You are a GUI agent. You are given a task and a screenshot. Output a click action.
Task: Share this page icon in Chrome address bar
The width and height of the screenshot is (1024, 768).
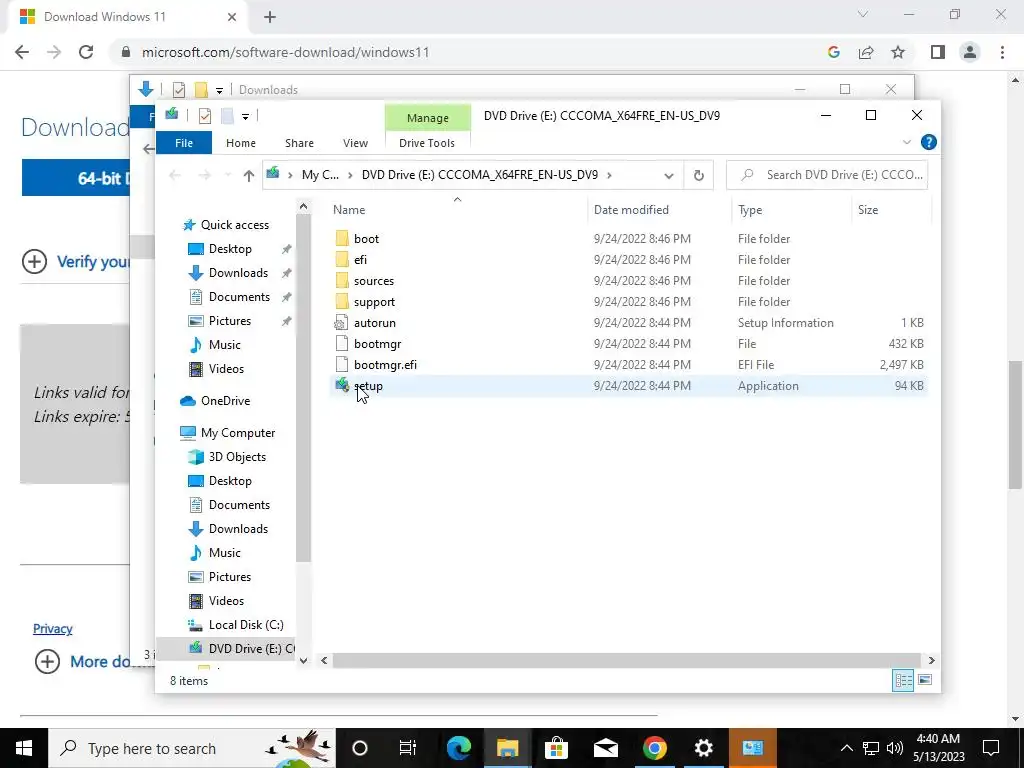pos(866,52)
